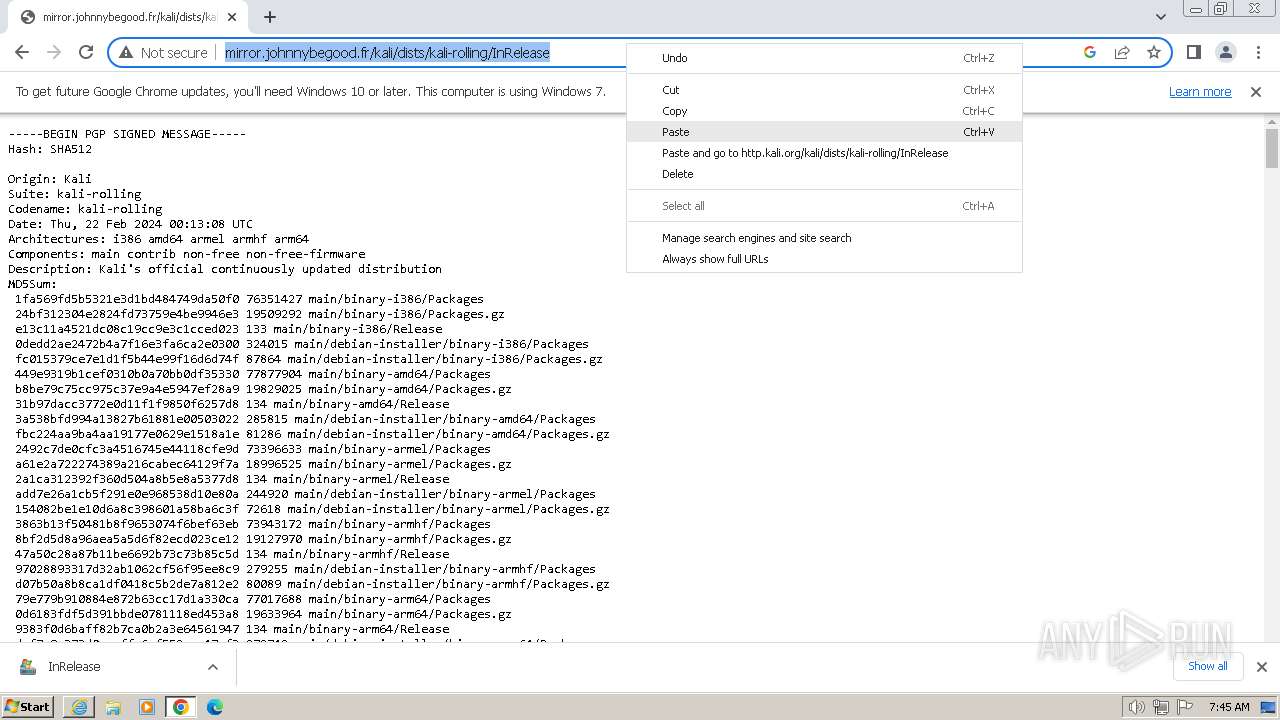Image resolution: width=1280 pixels, height=720 pixels.
Task: Close the downloads bar
Action: pyautogui.click(x=1261, y=667)
